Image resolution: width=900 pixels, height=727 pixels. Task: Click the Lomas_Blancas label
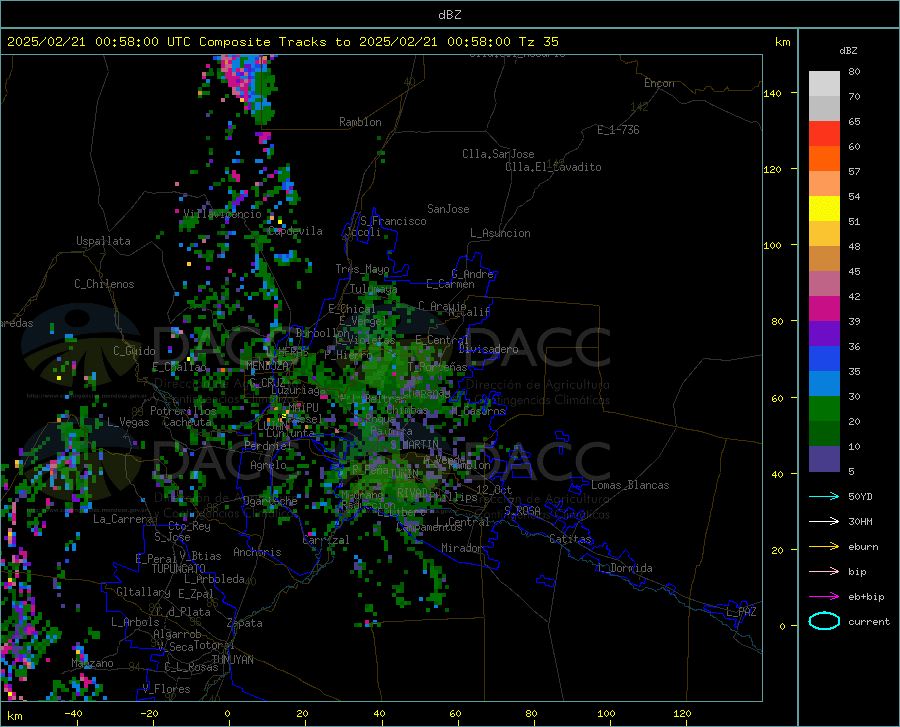pos(630,485)
